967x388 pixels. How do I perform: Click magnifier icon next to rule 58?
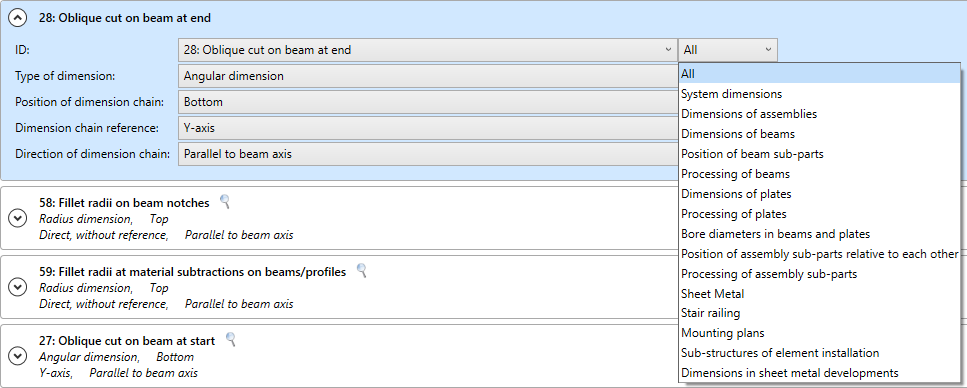point(225,201)
